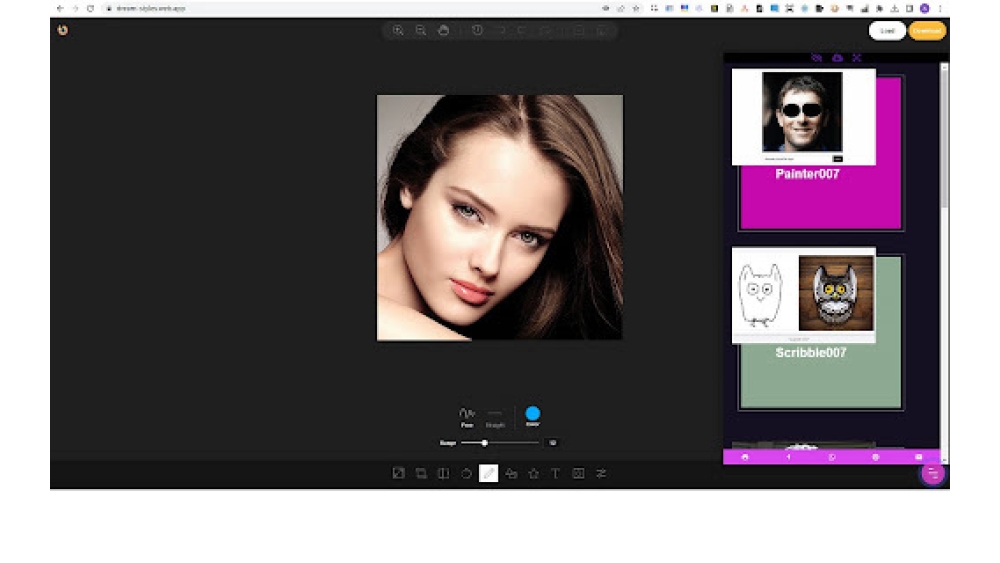
Task: Select the text T tool
Action: (555, 473)
